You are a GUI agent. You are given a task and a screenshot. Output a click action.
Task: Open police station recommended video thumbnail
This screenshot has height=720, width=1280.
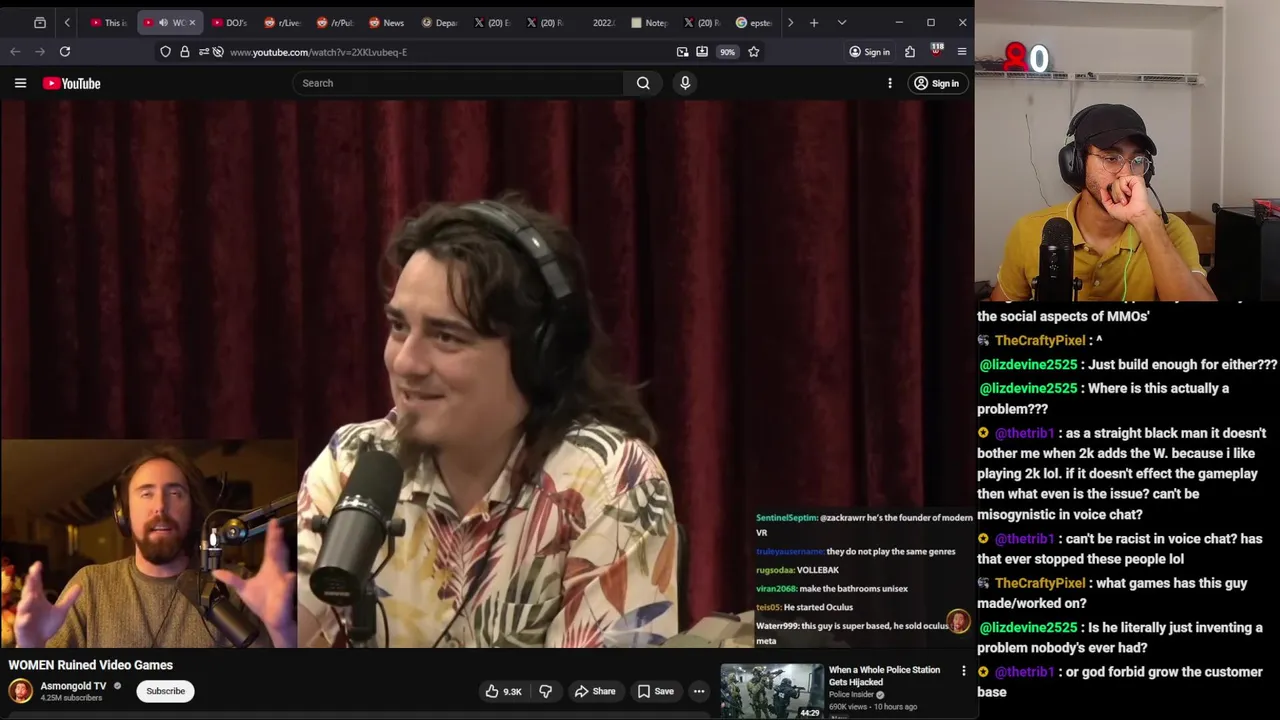click(x=772, y=692)
